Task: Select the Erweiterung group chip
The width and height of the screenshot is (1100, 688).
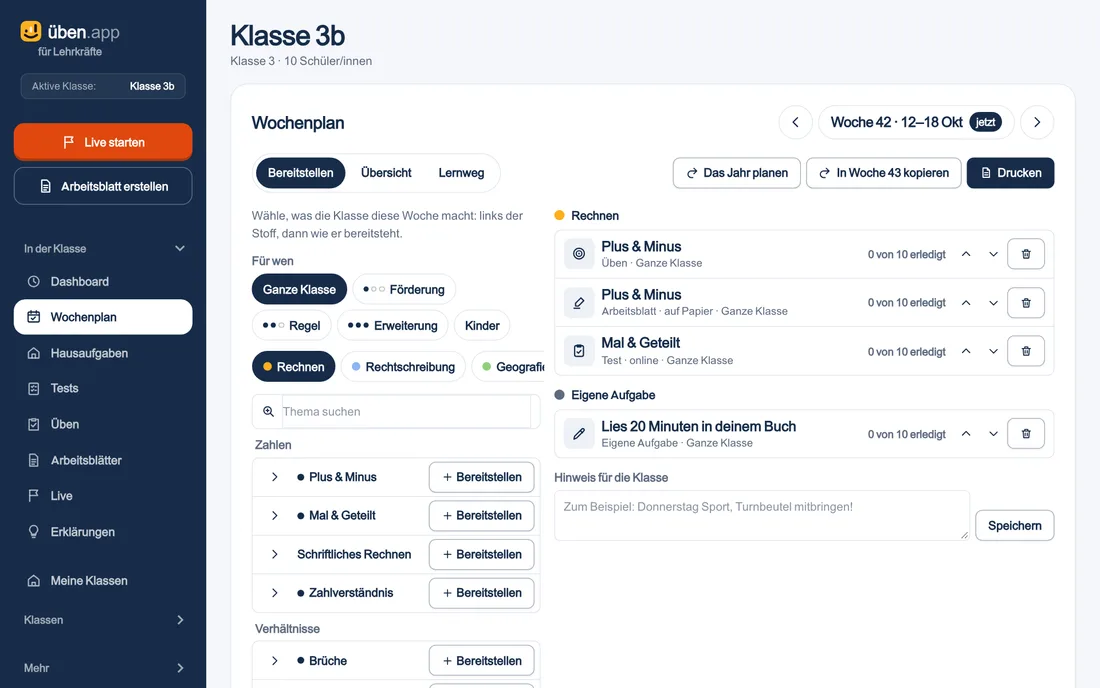Action: pyautogui.click(x=393, y=325)
